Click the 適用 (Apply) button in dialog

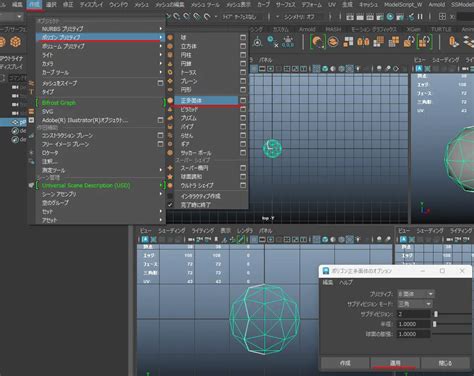tap(395, 363)
